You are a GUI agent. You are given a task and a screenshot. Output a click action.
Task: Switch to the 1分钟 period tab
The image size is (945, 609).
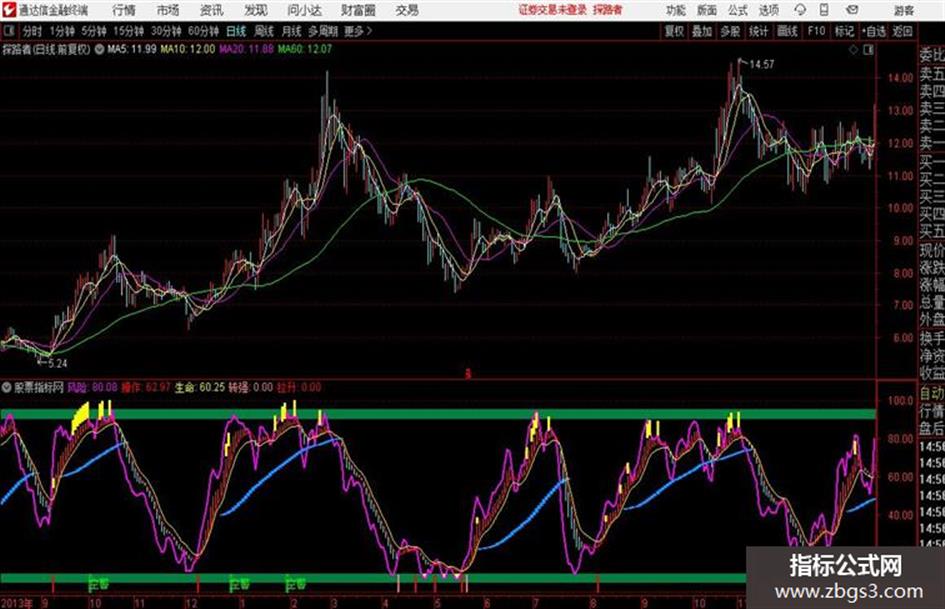(x=62, y=31)
